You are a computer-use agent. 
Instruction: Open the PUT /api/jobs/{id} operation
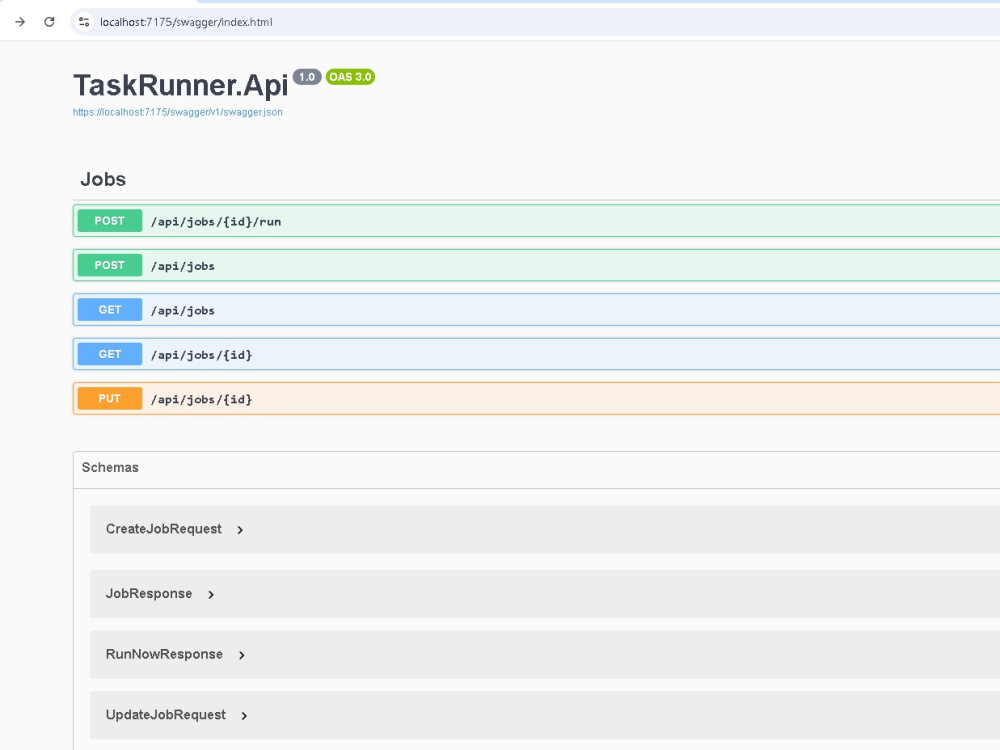(x=536, y=399)
